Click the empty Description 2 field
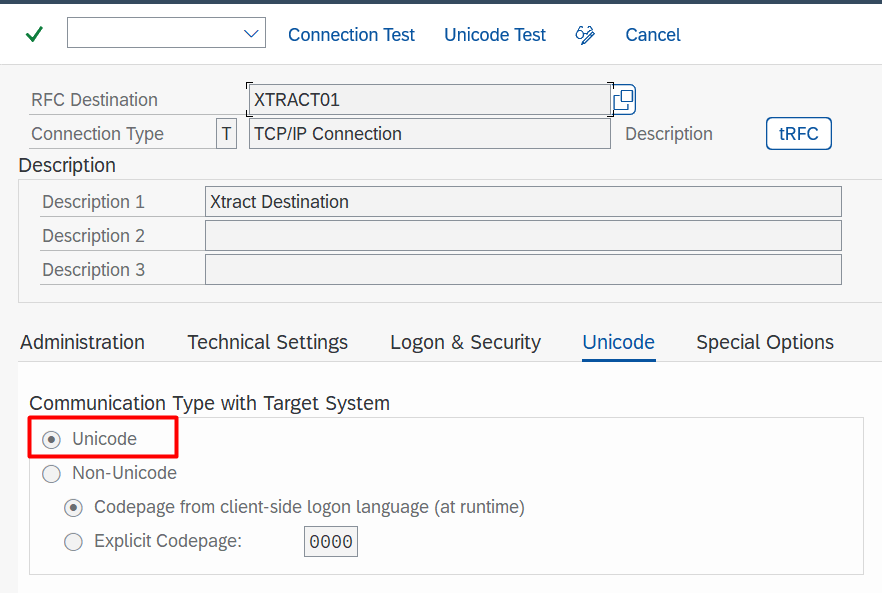Viewport: 882px width, 593px height. click(x=522, y=236)
